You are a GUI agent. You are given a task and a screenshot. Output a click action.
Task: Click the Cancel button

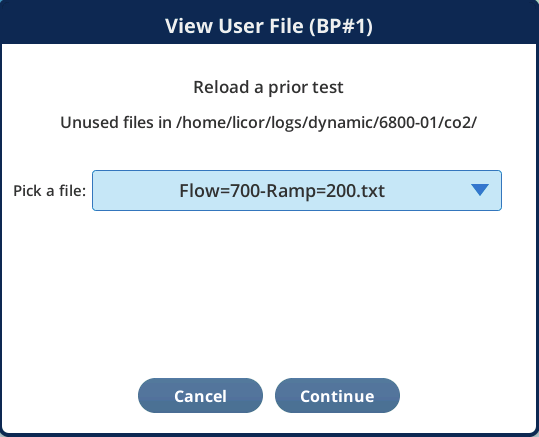click(200, 396)
